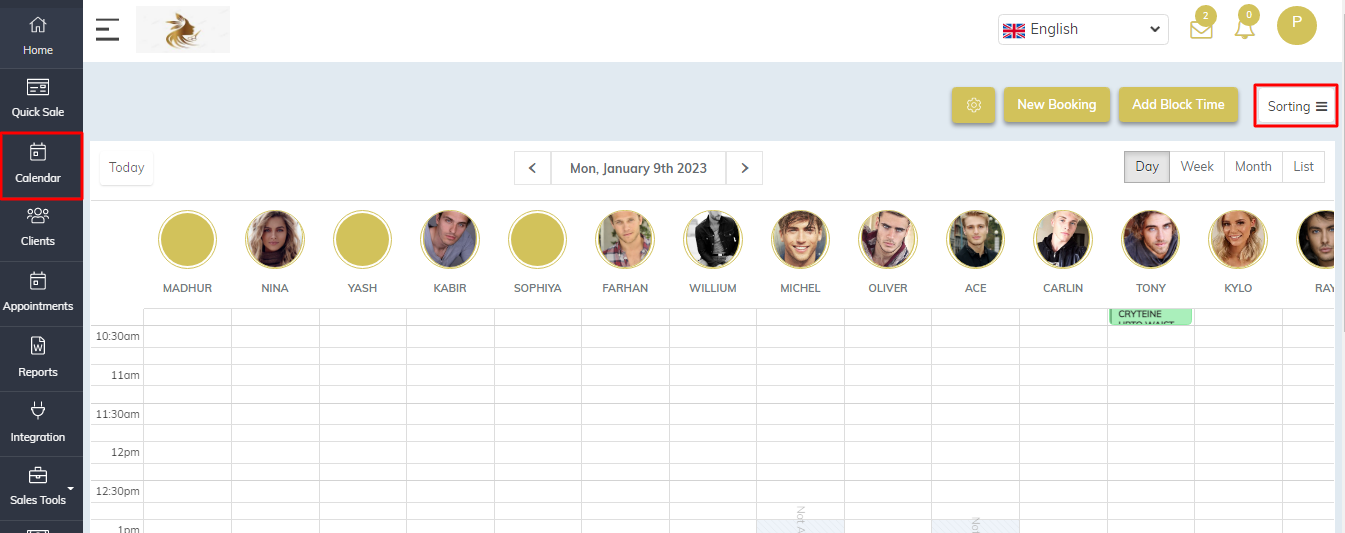Screen dimensions: 1345x533
Task: Open the Reports sidebar icon
Action: pyautogui.click(x=38, y=357)
